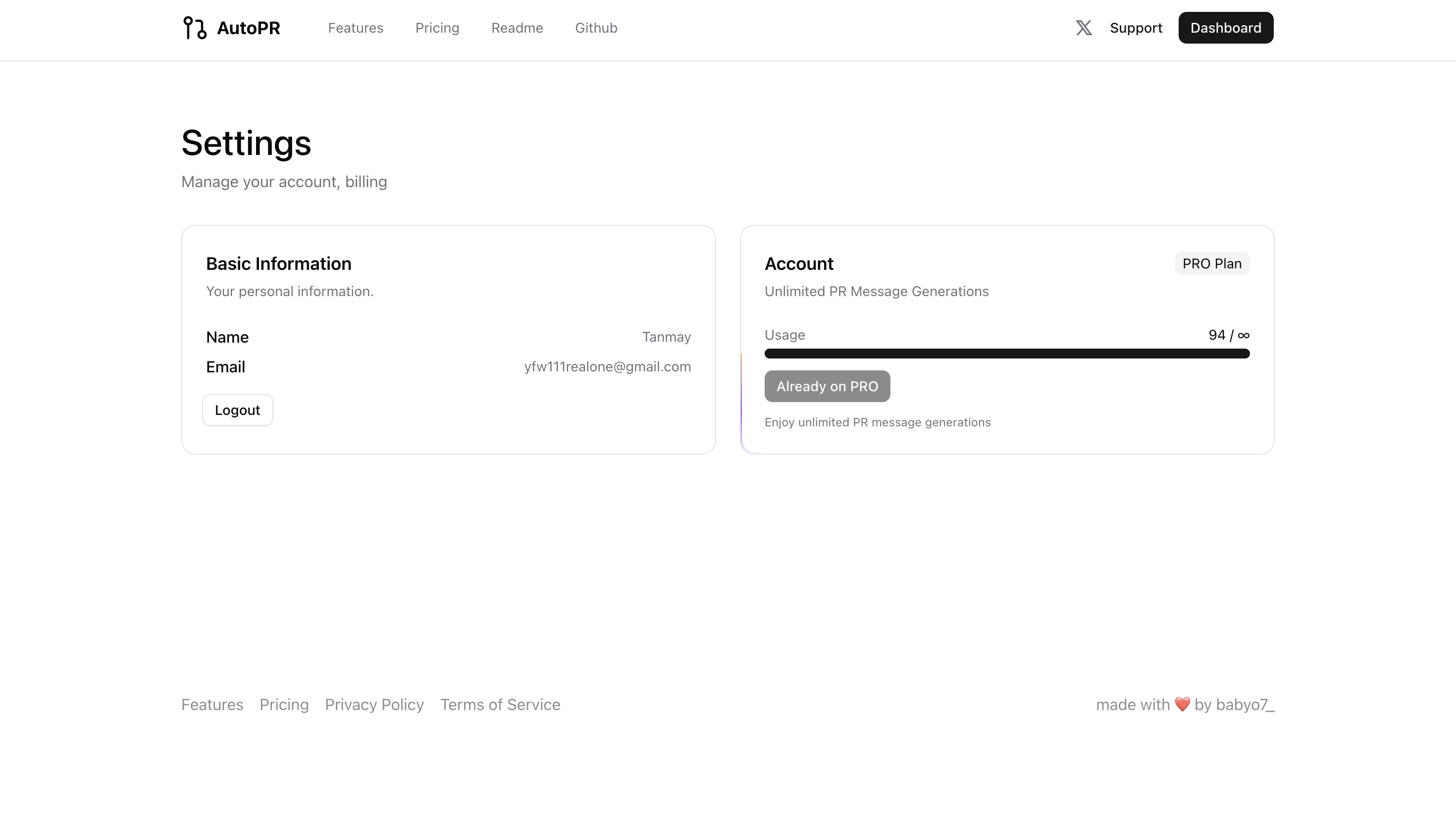The image size is (1456, 819).
Task: Click the Email field label
Action: click(225, 367)
